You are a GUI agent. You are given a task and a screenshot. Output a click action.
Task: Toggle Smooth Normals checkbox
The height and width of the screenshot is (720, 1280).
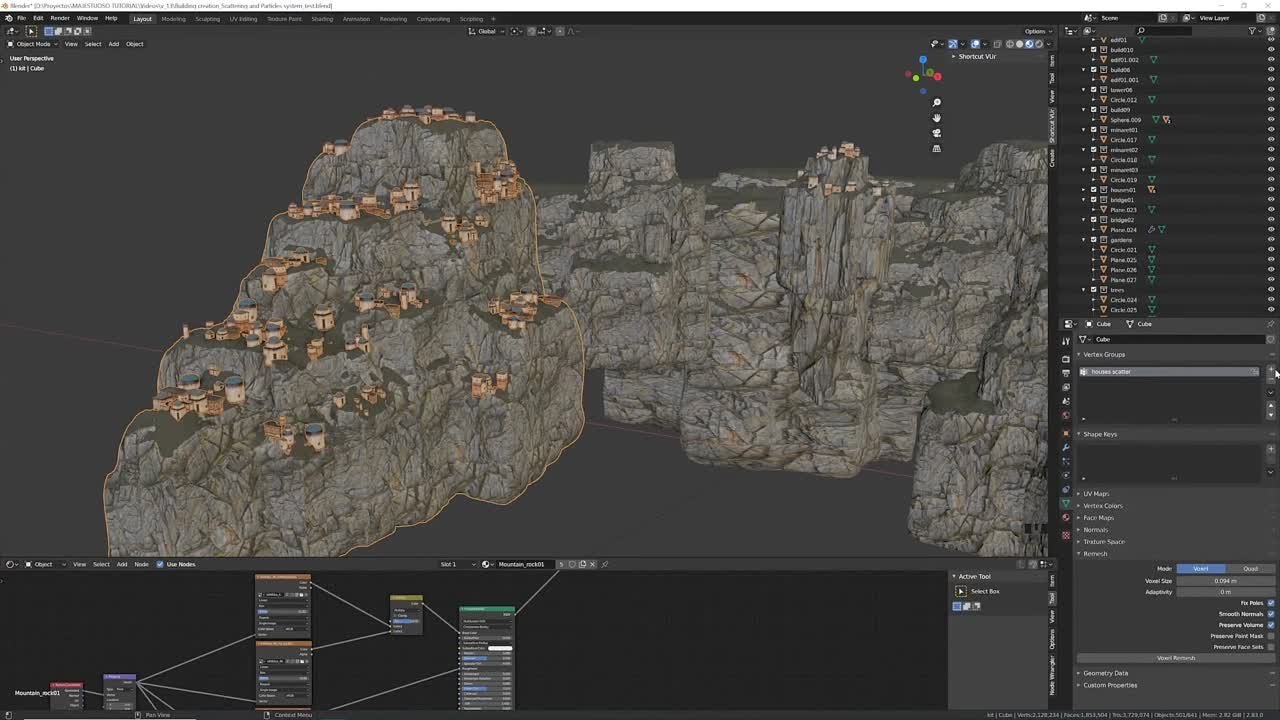(1271, 614)
